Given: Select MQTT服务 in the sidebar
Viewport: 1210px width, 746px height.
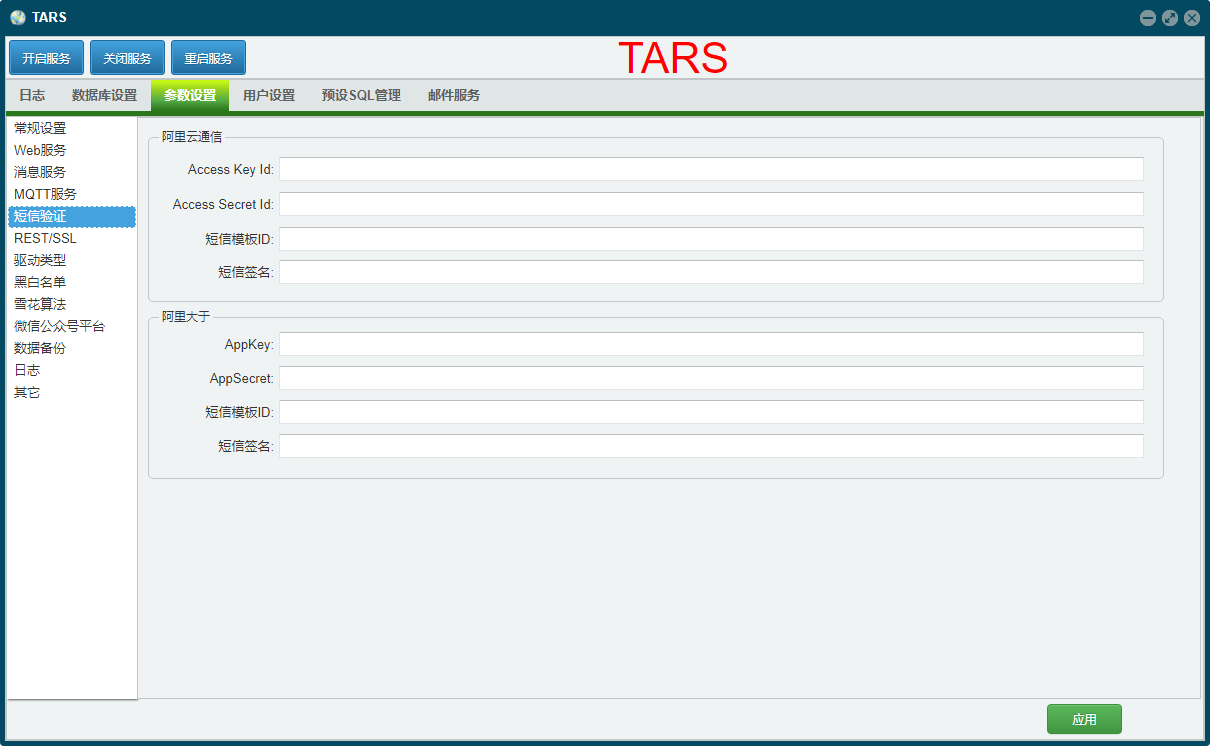Looking at the screenshot, I should pos(72,194).
